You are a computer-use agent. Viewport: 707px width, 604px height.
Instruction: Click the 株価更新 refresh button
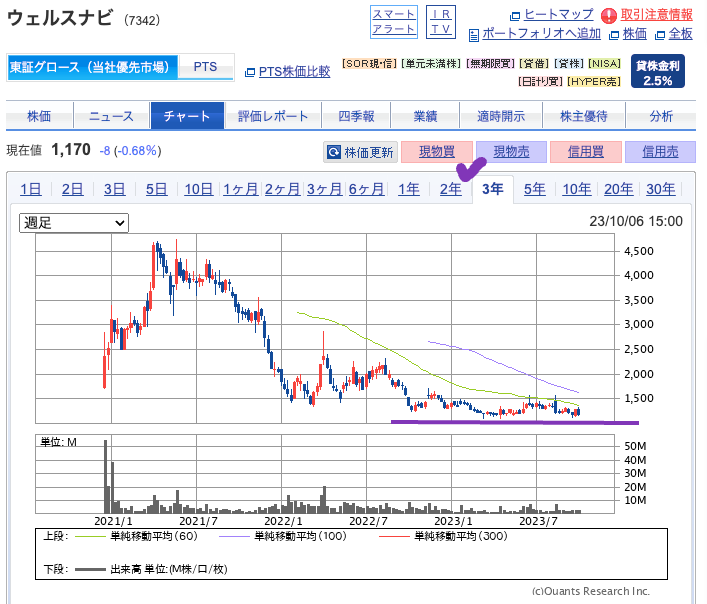point(361,152)
